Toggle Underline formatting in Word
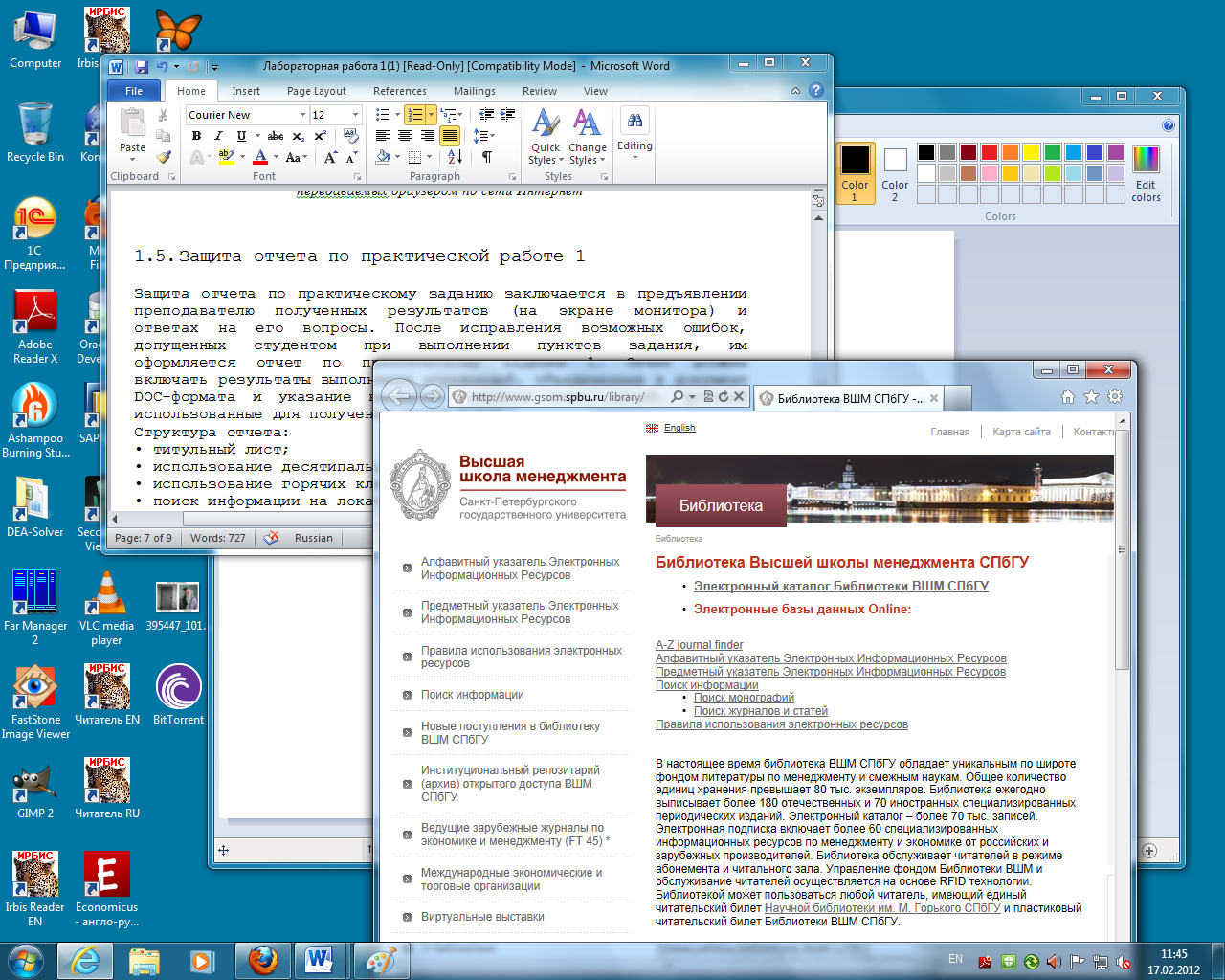 241,136
